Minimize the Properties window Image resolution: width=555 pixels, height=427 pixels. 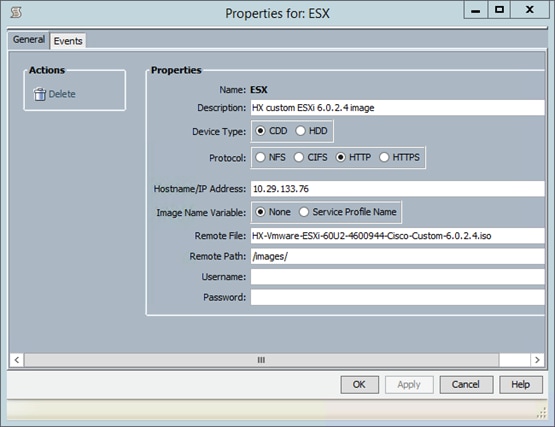point(476,10)
